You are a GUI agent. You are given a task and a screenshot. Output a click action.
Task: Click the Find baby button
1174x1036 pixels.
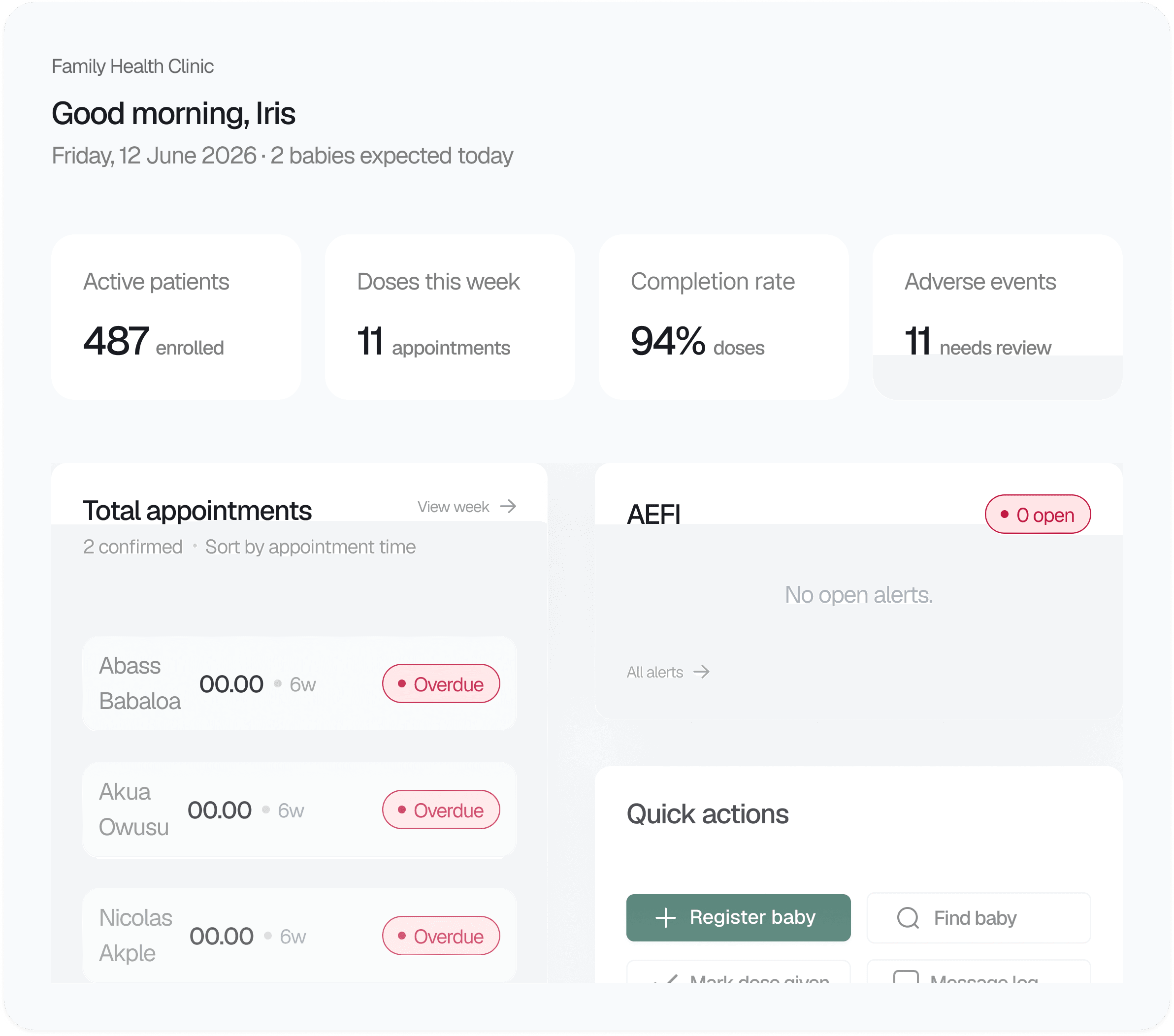click(x=978, y=918)
